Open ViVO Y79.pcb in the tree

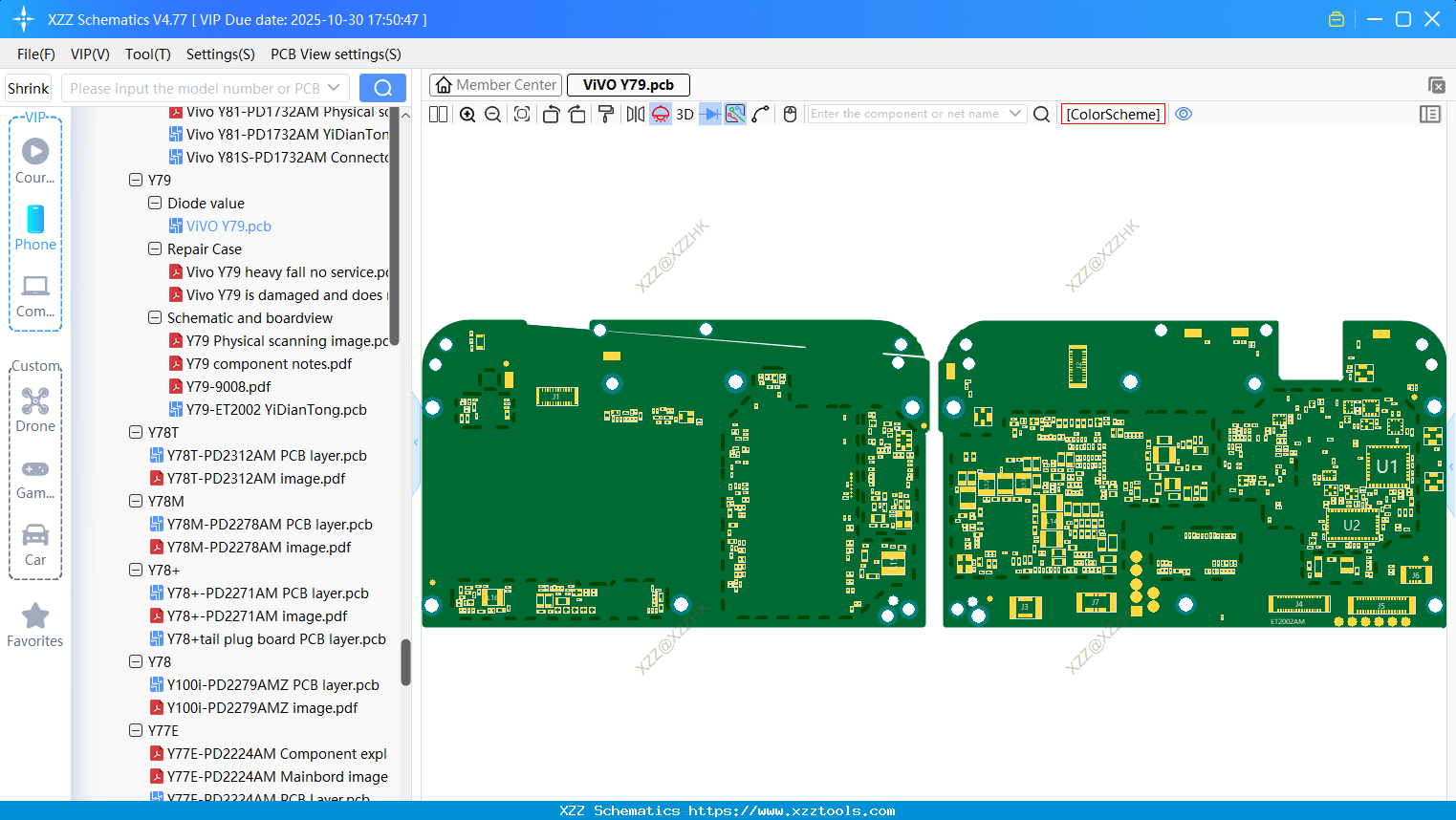pos(228,226)
